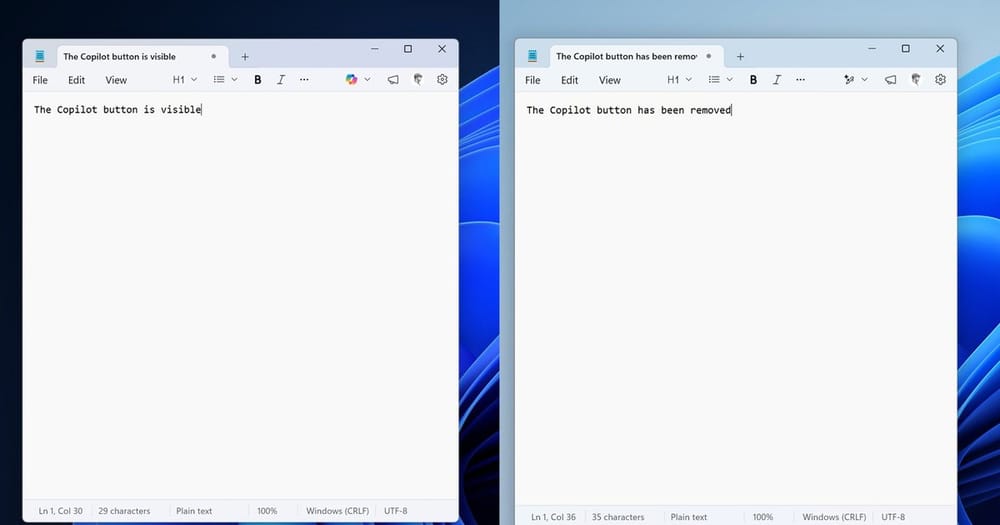This screenshot has width=1000, height=525.
Task: Expand list style chevron in left window
Action: tap(234, 80)
